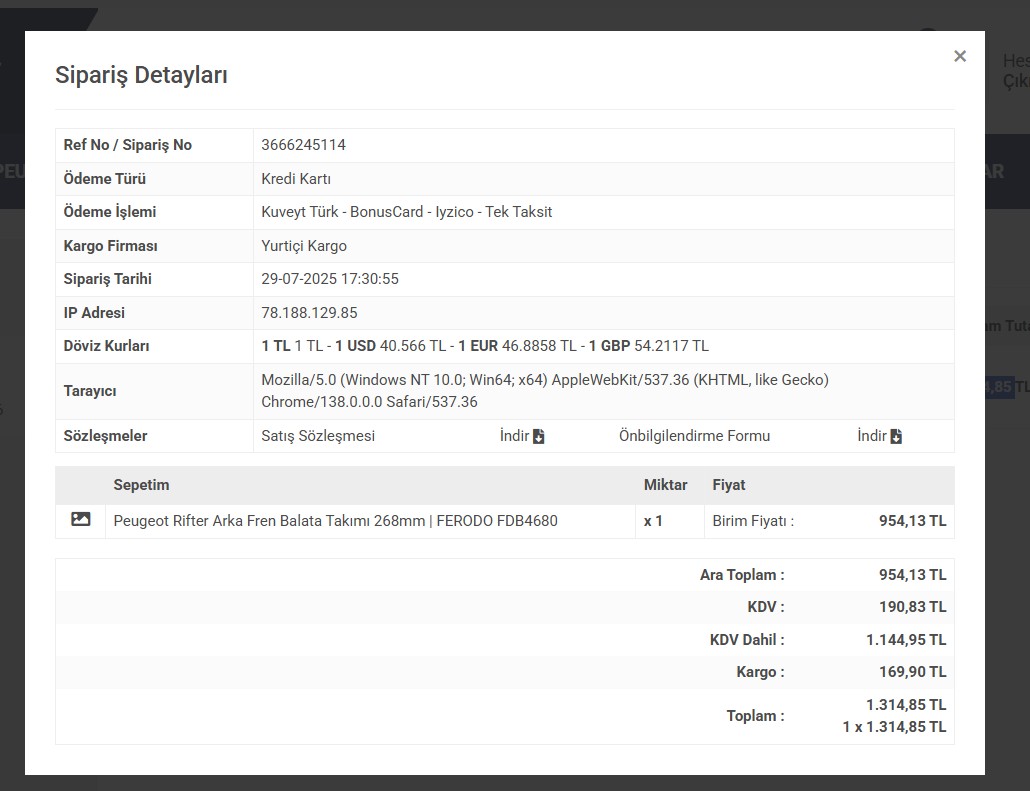Click the Fiyat column header

coord(729,485)
